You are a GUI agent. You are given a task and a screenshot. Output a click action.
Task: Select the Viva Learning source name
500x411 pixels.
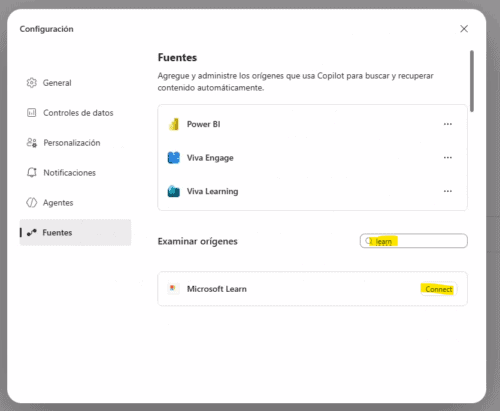(x=212, y=191)
